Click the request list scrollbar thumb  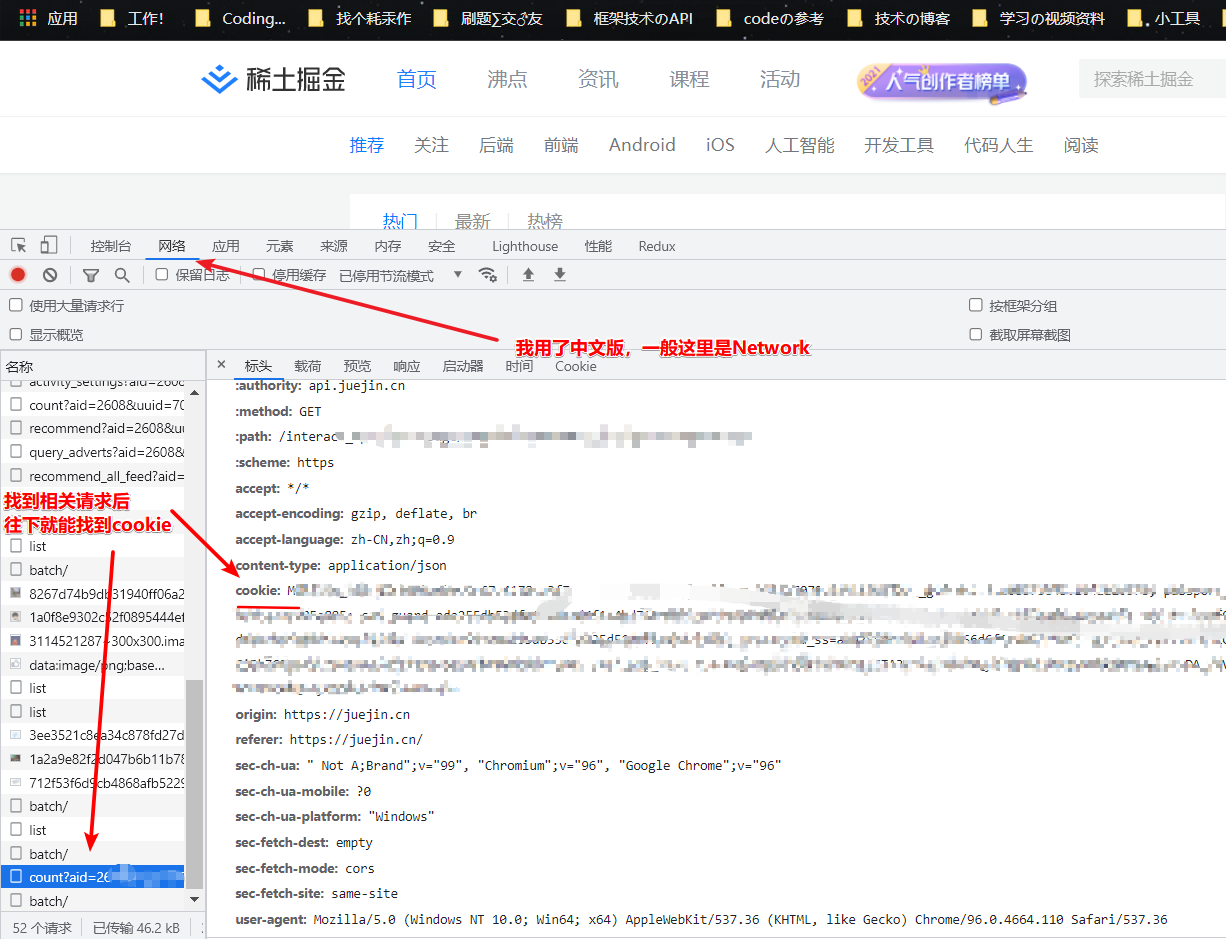(x=194, y=783)
